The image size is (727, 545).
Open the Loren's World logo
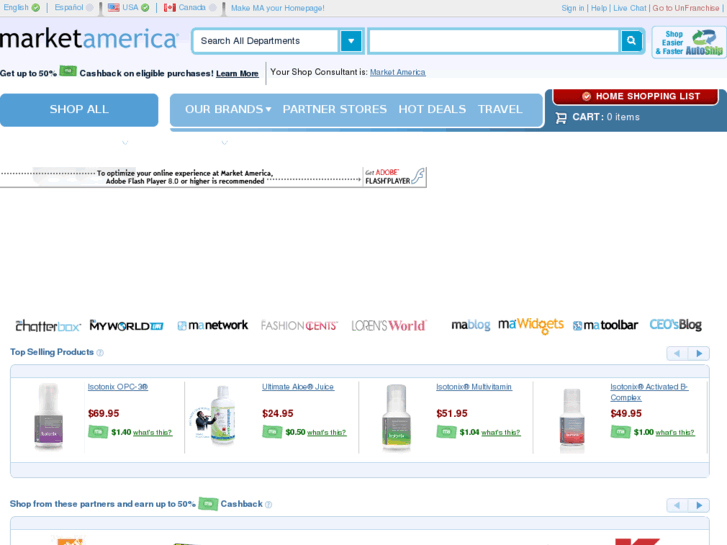click(389, 326)
